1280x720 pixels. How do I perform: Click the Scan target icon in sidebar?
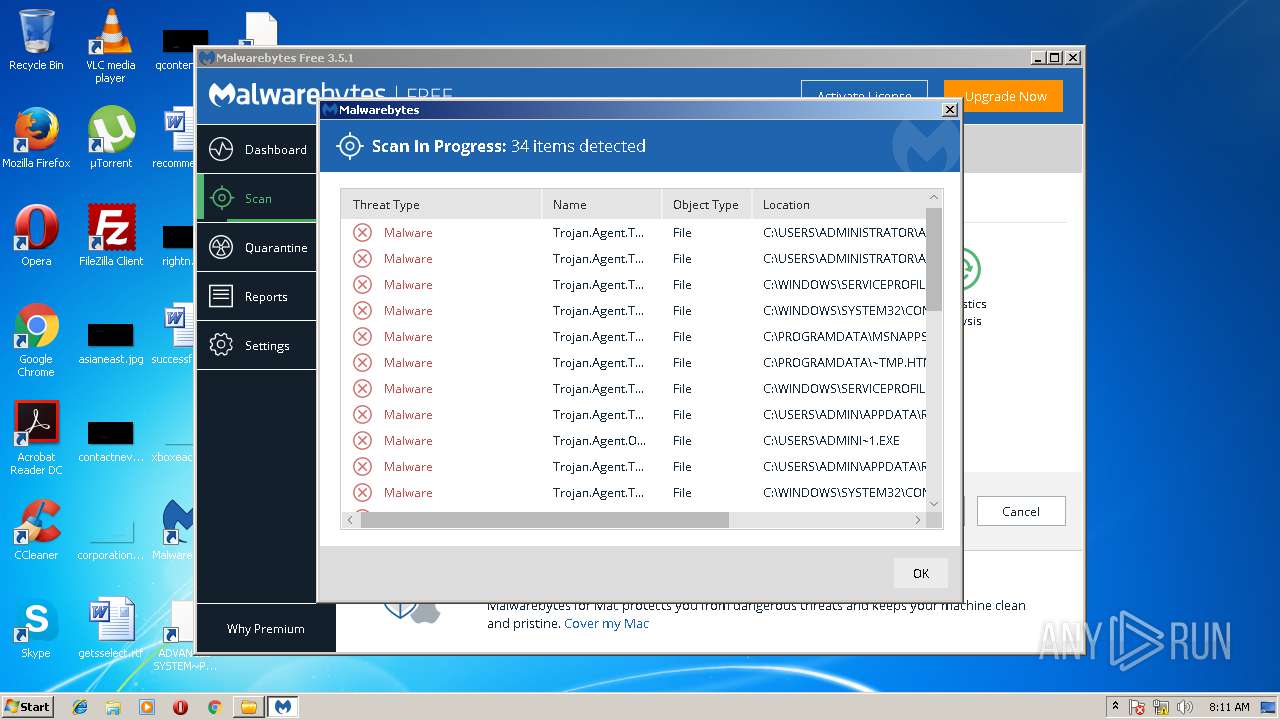221,199
